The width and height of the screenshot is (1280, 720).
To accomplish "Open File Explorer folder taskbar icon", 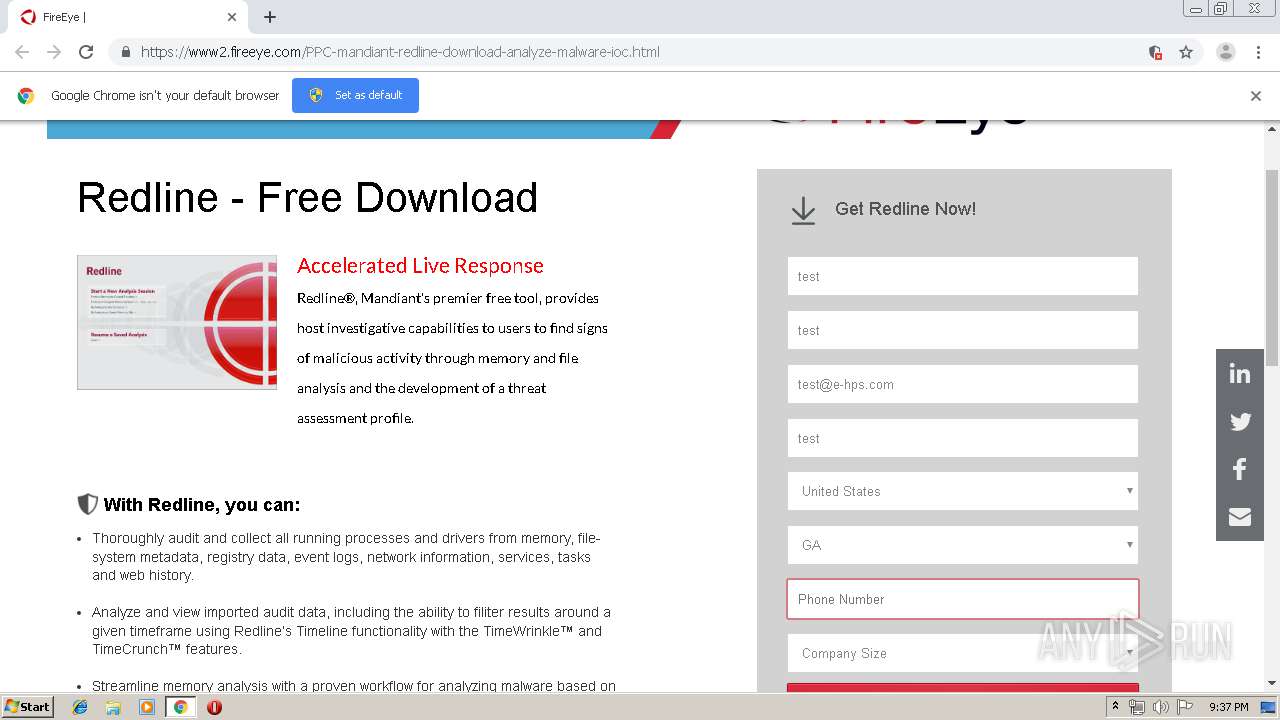I will pyautogui.click(x=113, y=707).
